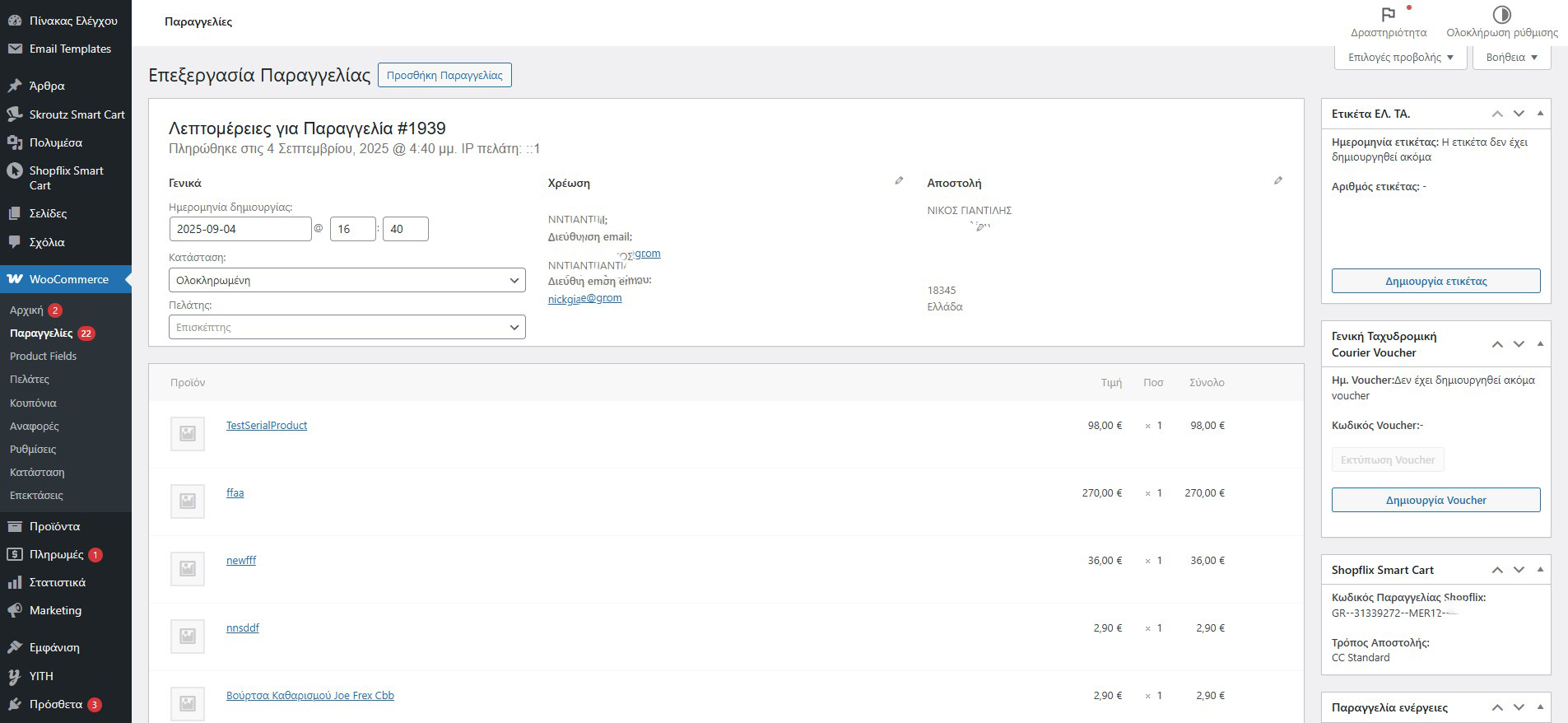Edit billing details with pencil icon
The height and width of the screenshot is (723, 1568).
[x=899, y=180]
